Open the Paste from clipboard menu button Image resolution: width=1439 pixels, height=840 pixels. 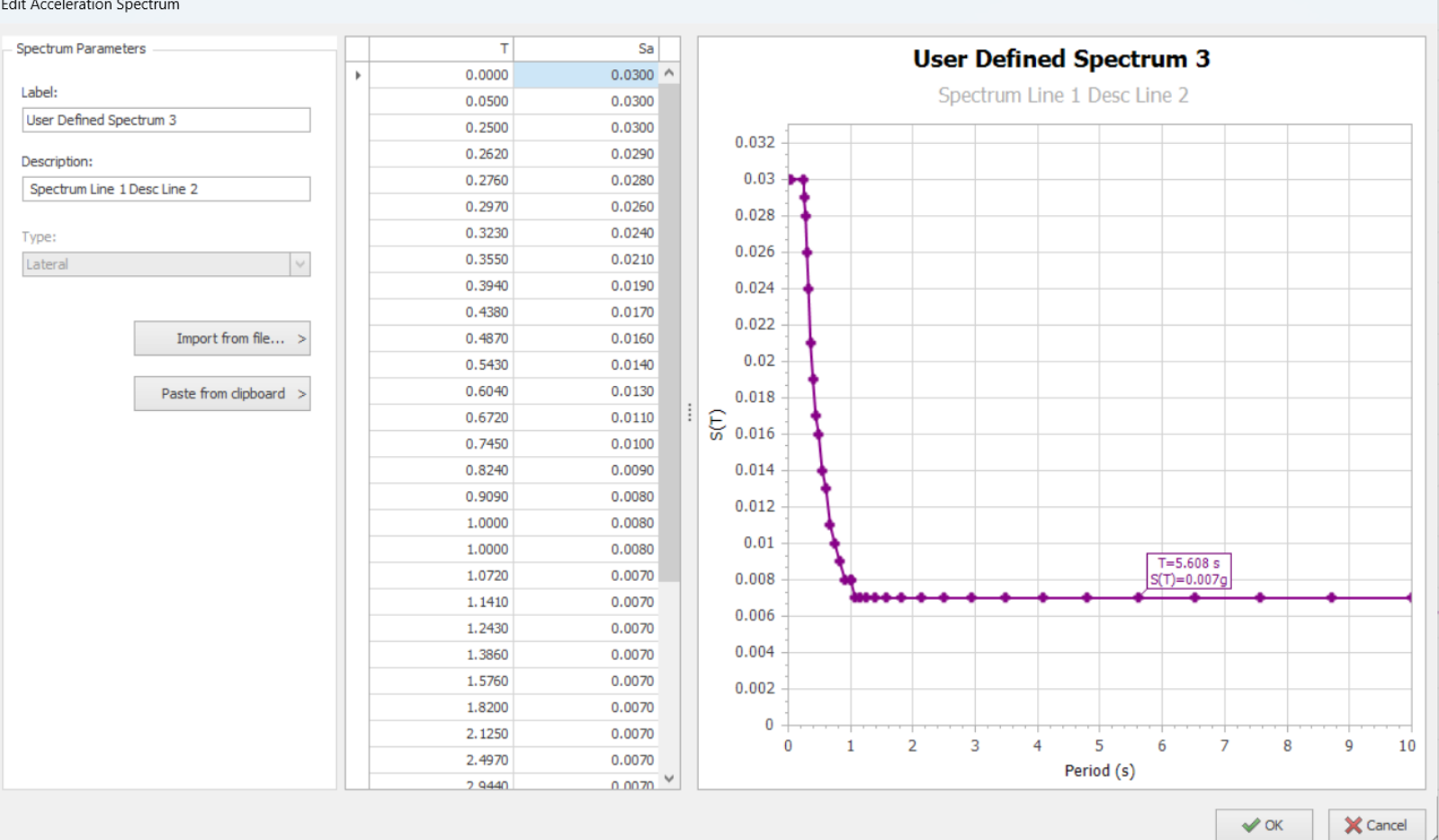222,394
